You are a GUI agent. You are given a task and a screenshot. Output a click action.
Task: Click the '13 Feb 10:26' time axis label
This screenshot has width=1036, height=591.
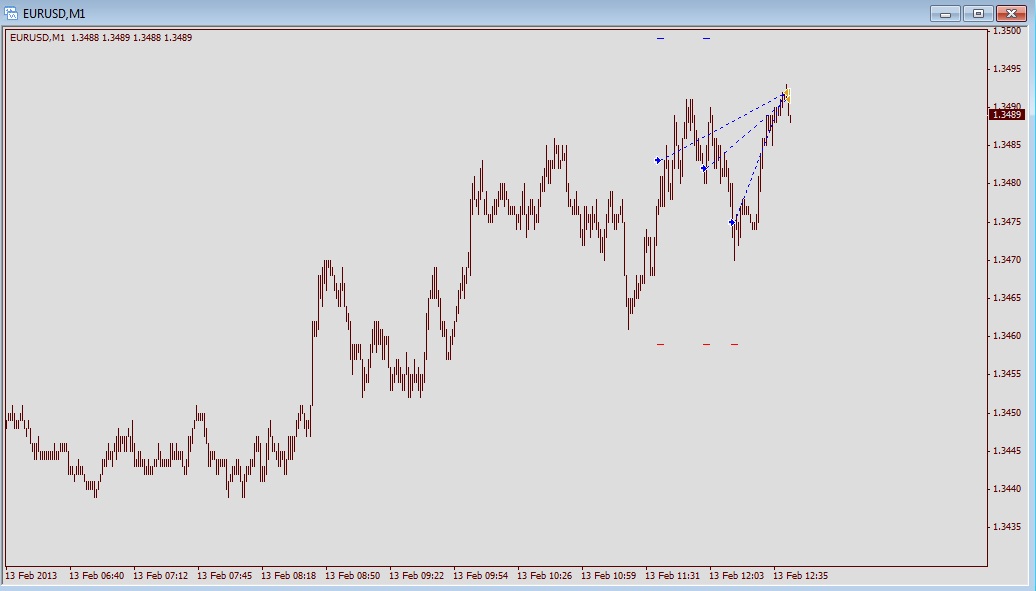coord(544,576)
